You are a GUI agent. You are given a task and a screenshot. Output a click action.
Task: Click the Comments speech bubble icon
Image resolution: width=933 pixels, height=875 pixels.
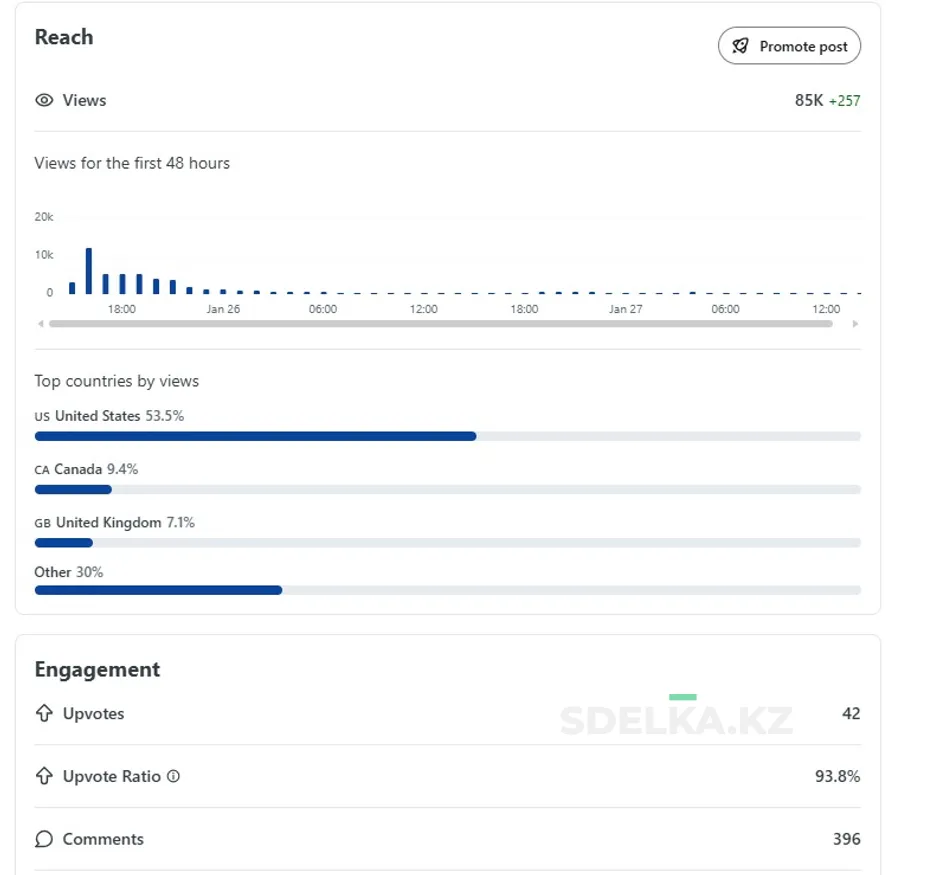tap(44, 839)
